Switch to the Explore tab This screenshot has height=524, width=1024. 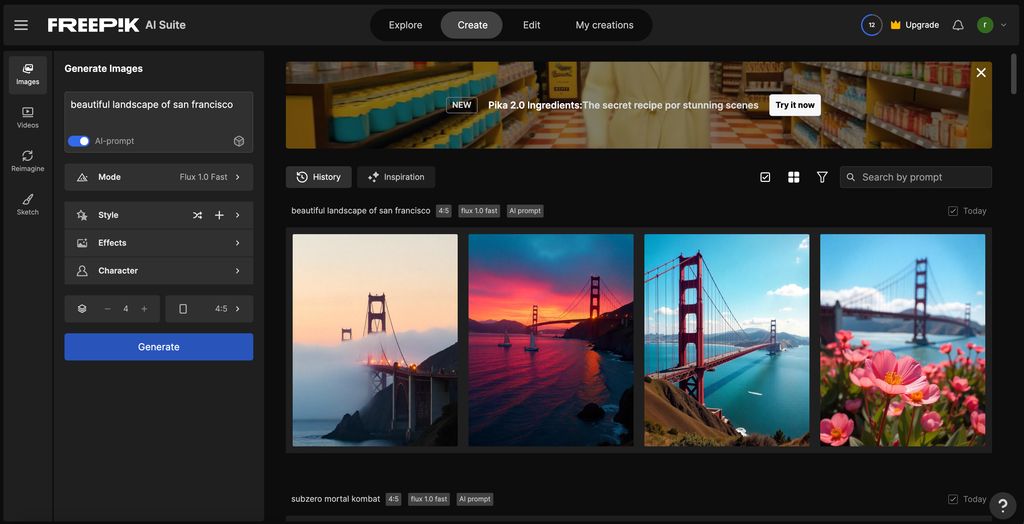(x=405, y=25)
